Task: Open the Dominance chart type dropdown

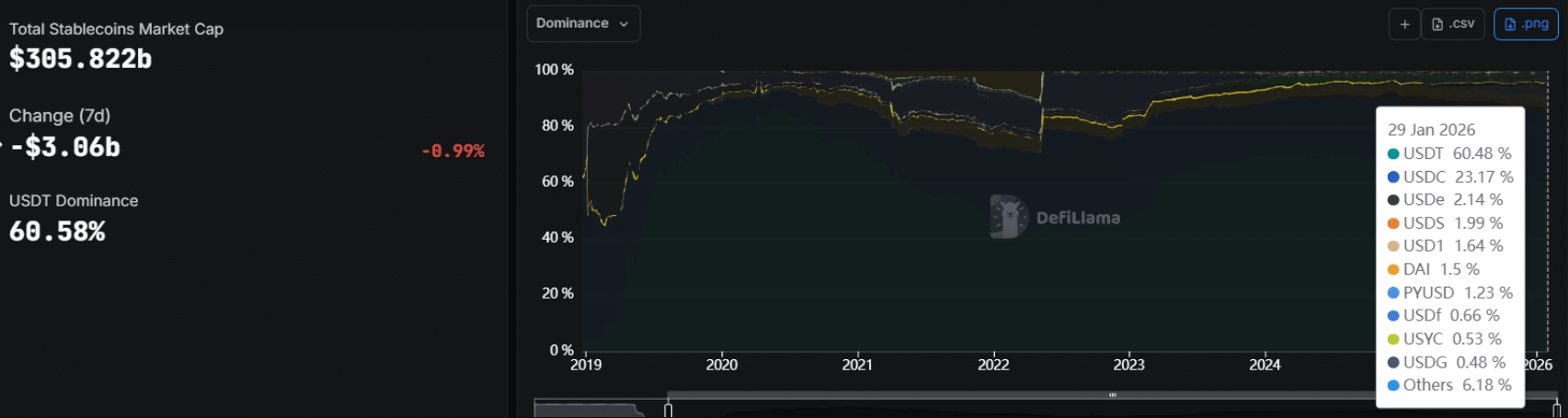Action: [582, 24]
